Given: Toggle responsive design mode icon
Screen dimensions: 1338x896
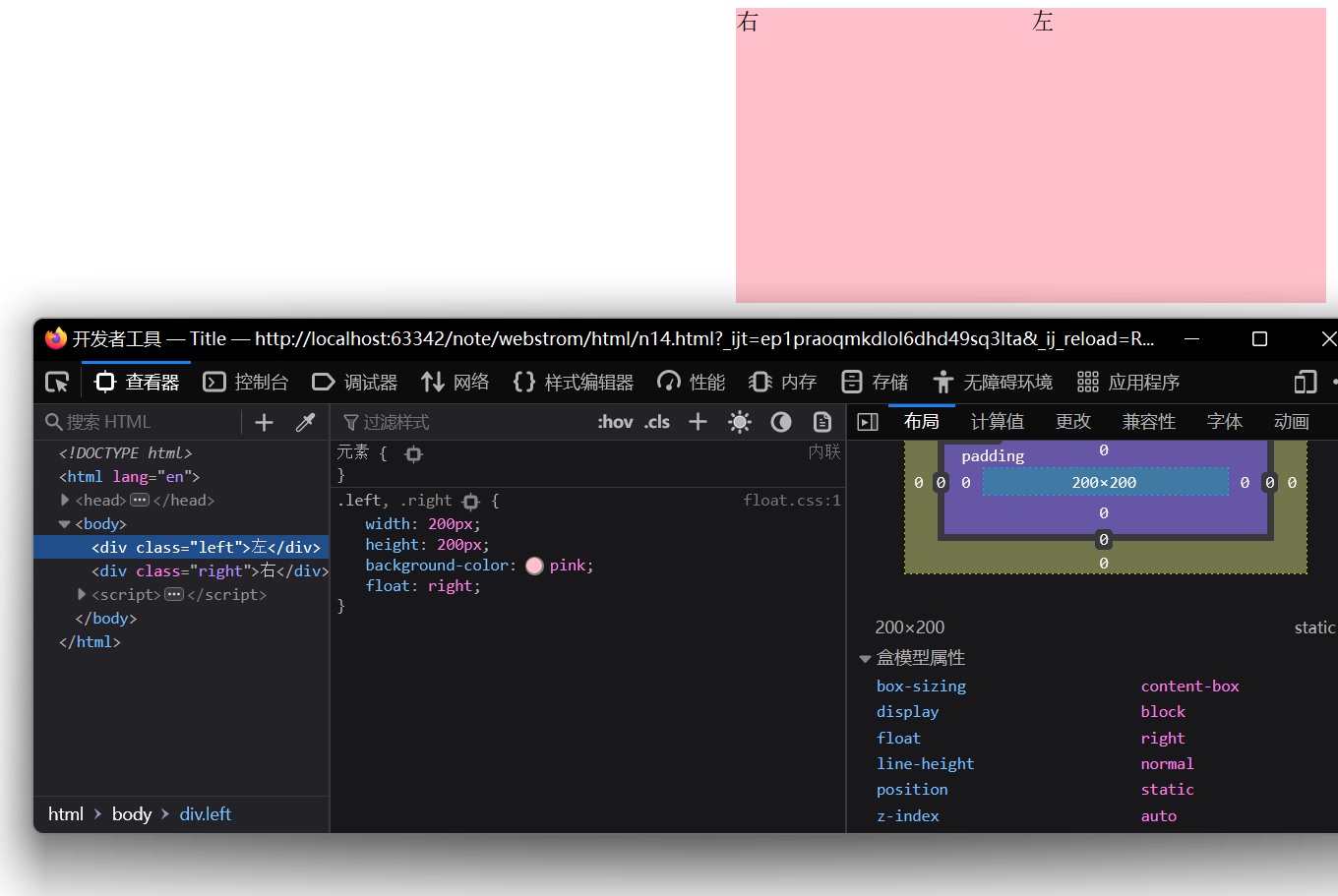Looking at the screenshot, I should tap(1306, 382).
